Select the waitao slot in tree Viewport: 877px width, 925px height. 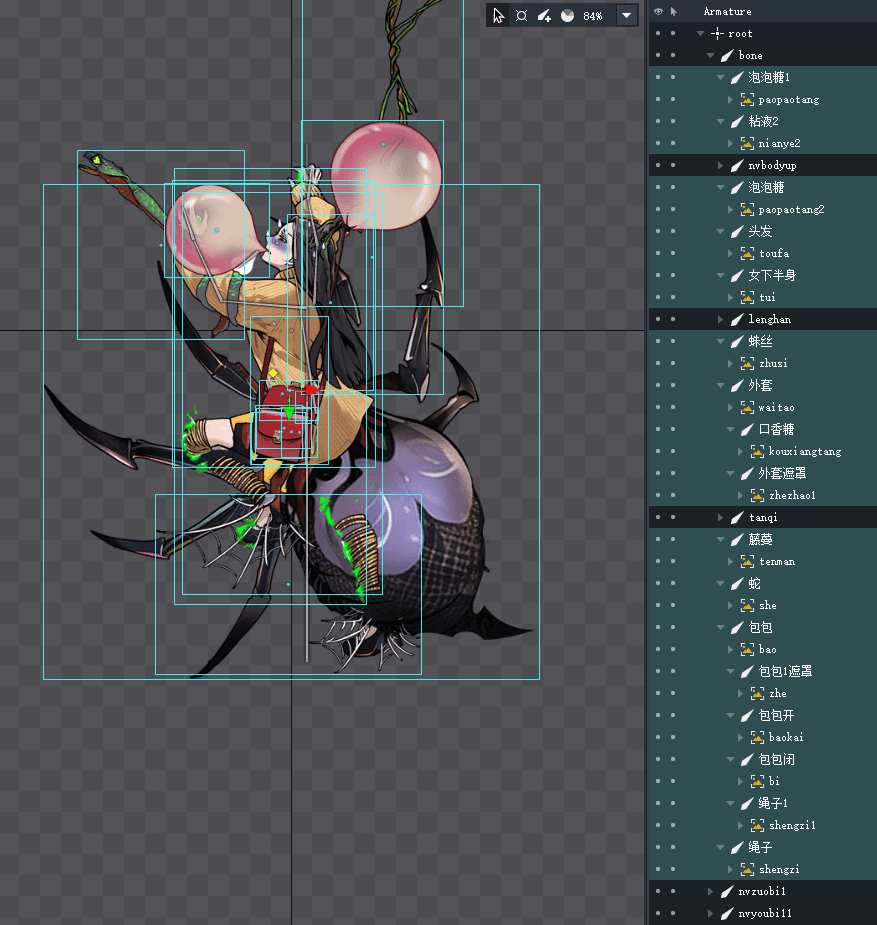(775, 407)
